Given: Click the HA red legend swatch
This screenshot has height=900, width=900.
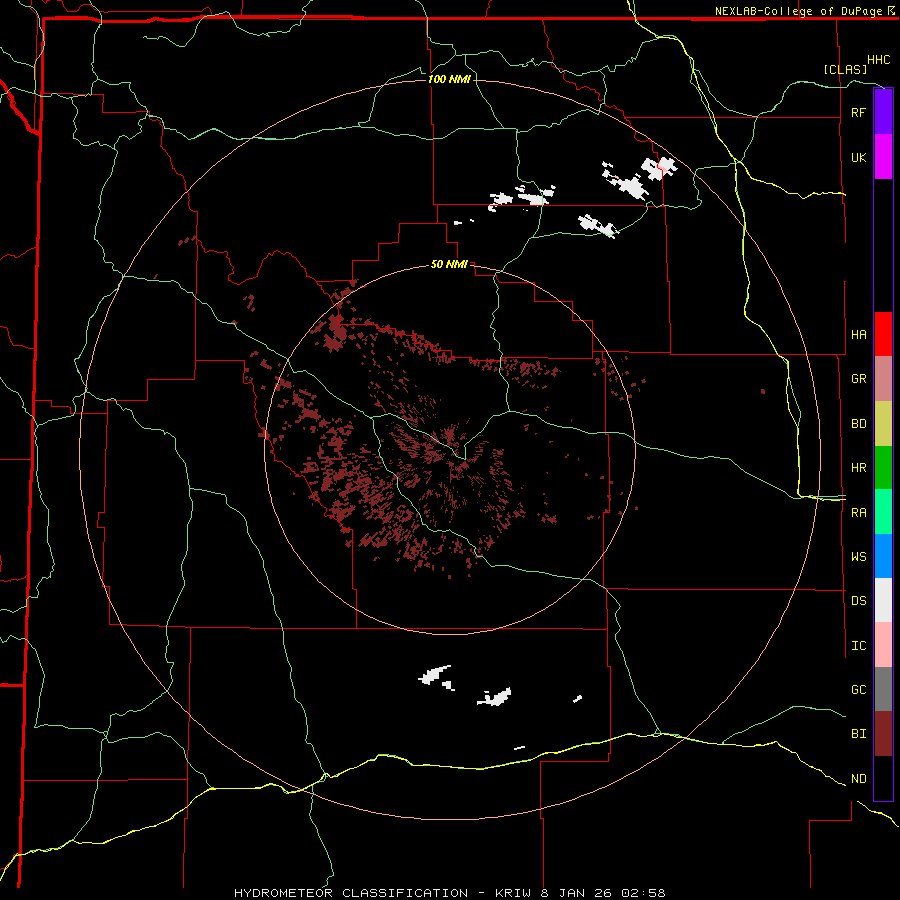Looking at the screenshot, I should [x=883, y=334].
